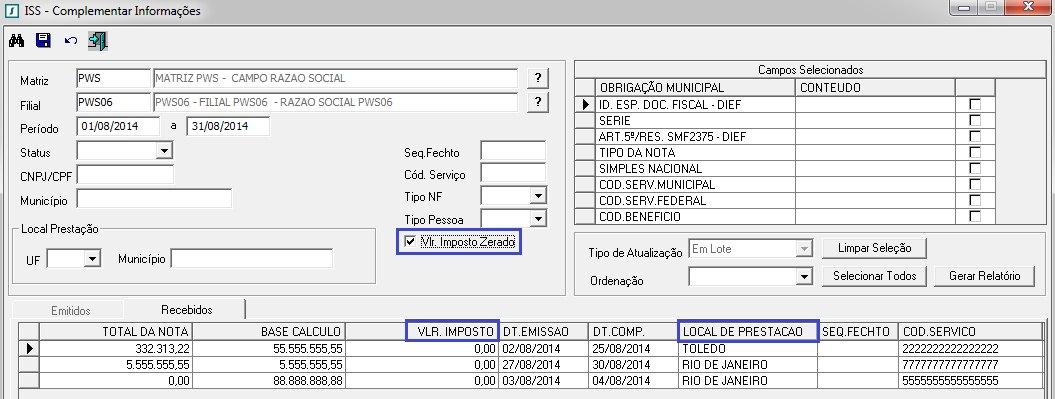Click the SEQ.FECHTO column header

click(859, 332)
